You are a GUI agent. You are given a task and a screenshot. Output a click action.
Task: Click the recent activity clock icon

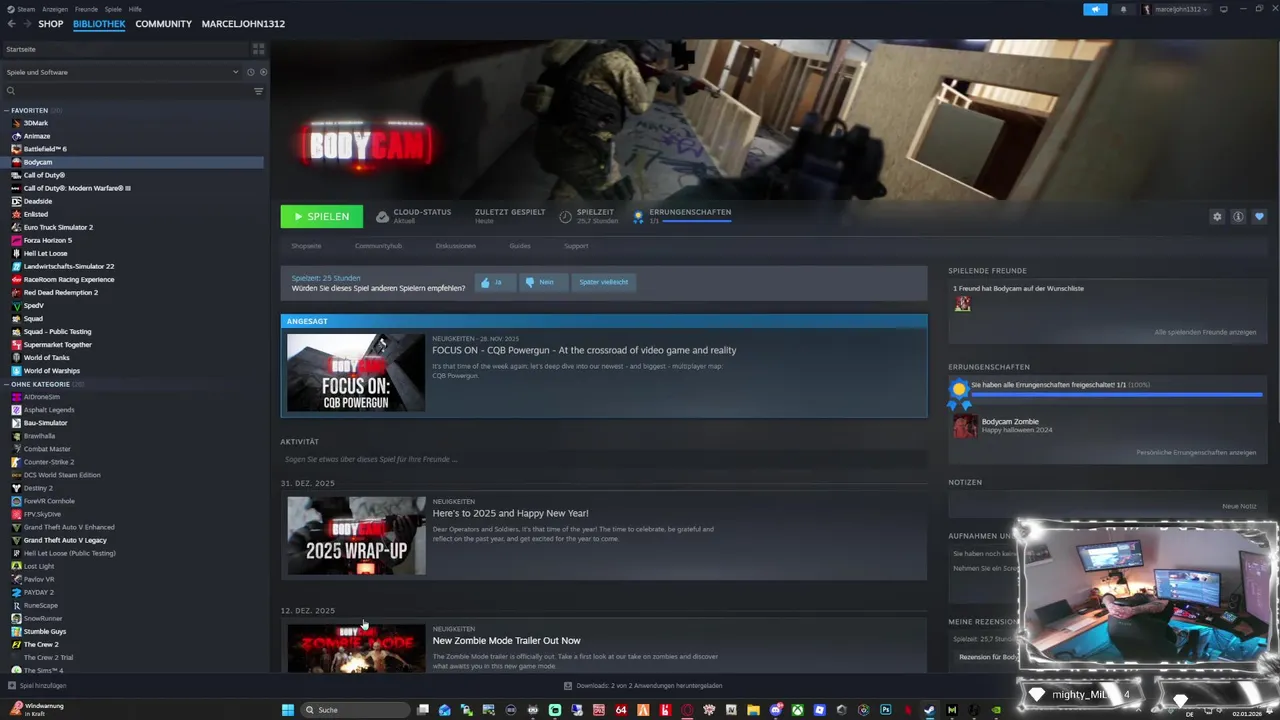(x=250, y=72)
